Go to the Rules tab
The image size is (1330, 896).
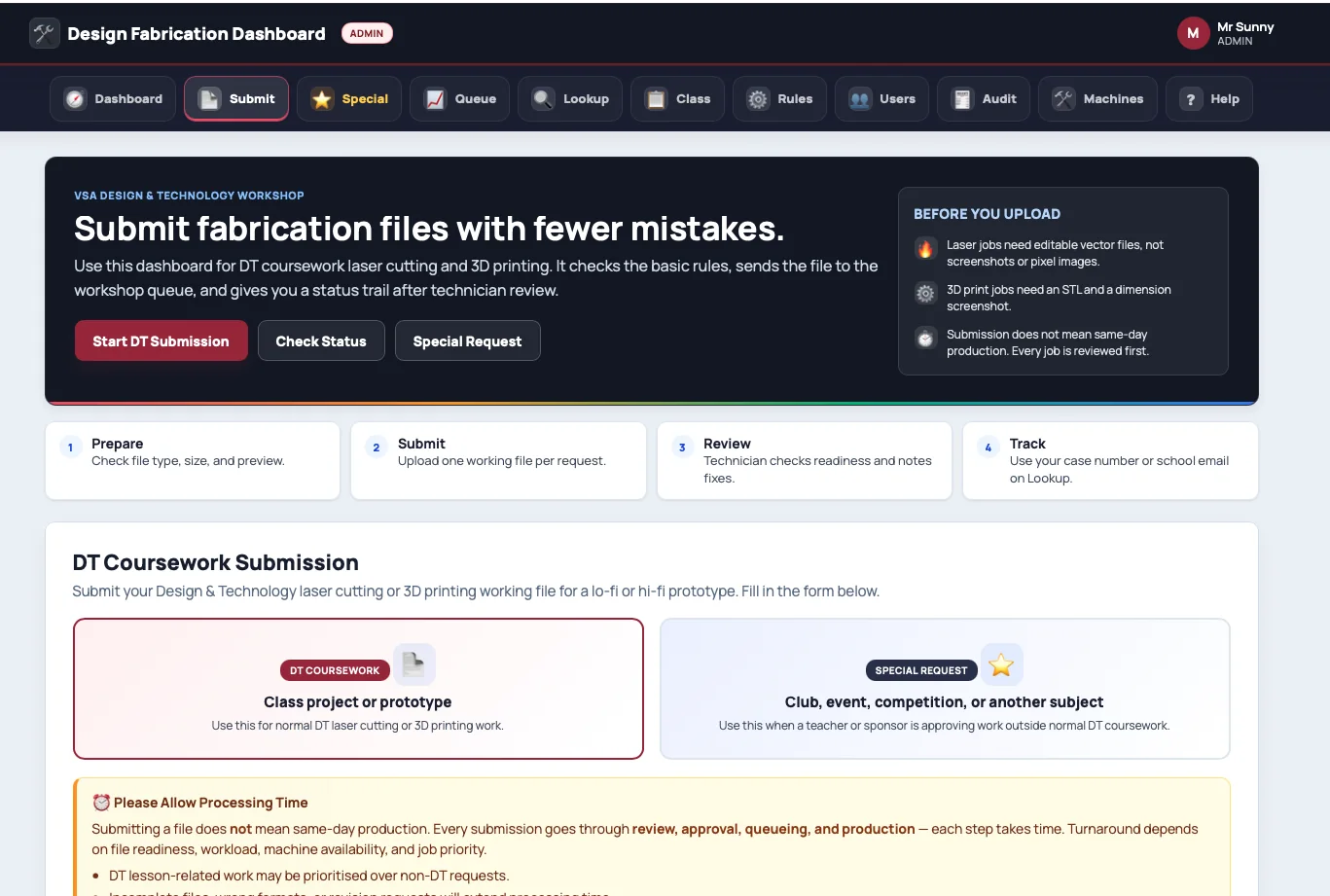[x=779, y=99]
